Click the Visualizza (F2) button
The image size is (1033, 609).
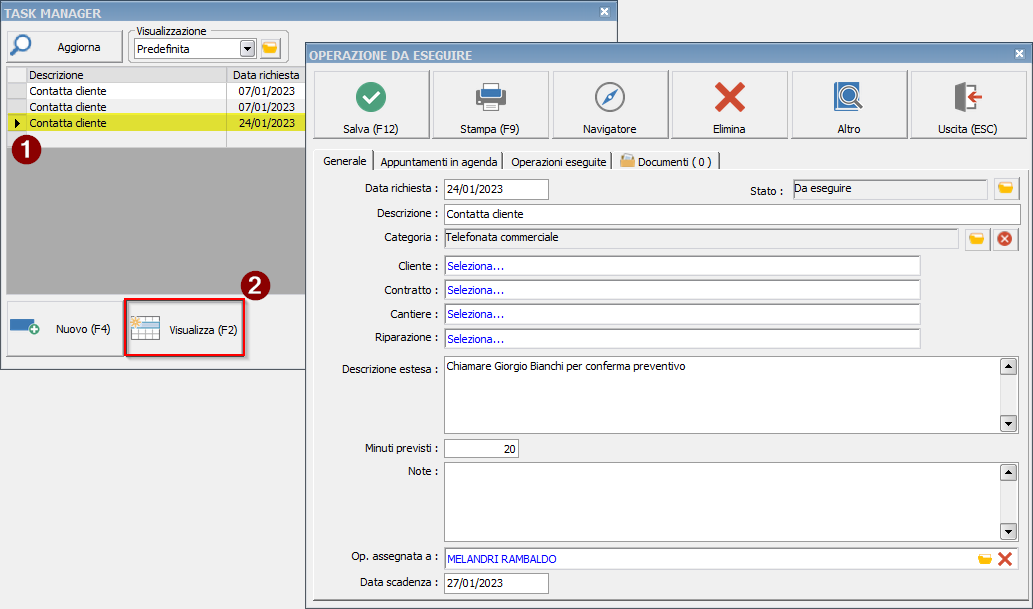click(x=185, y=329)
